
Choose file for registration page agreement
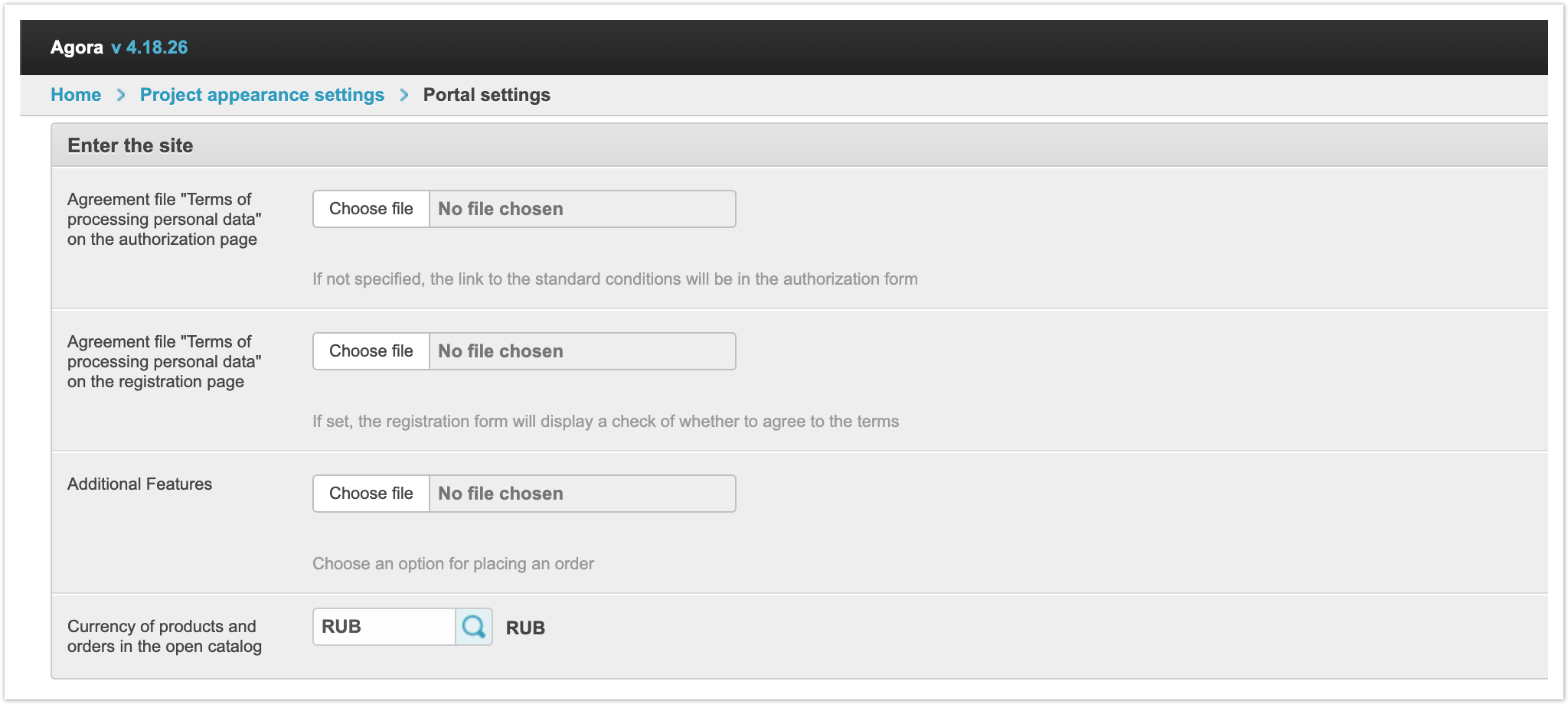coord(371,351)
